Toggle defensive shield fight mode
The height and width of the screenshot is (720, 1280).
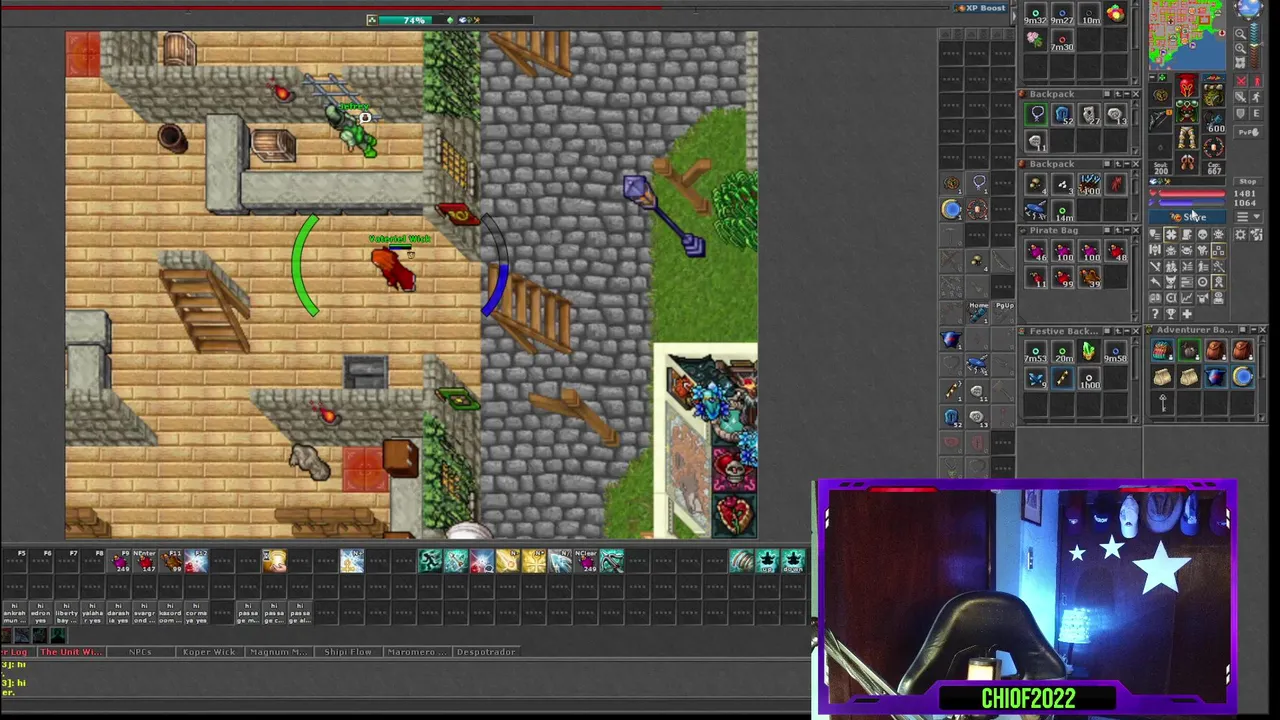click(1241, 113)
